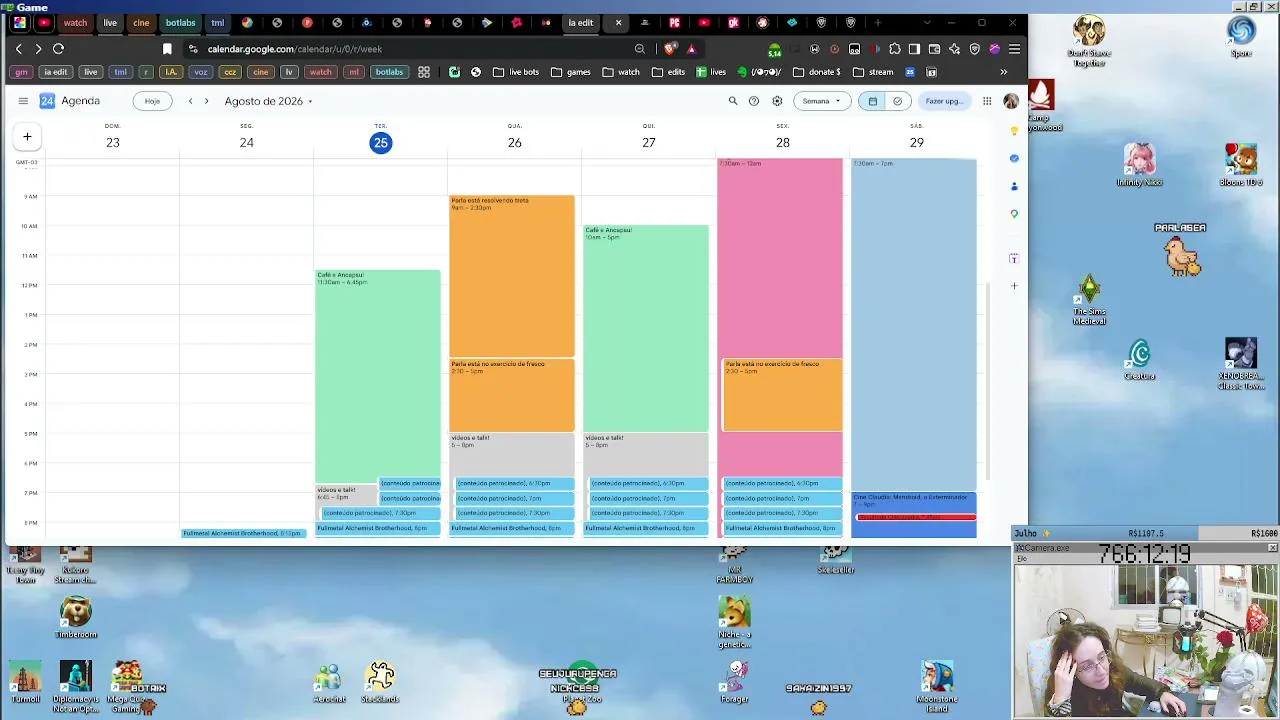Open the 'donate $' bookmark folder
1280x720 pixels.
tap(817, 72)
